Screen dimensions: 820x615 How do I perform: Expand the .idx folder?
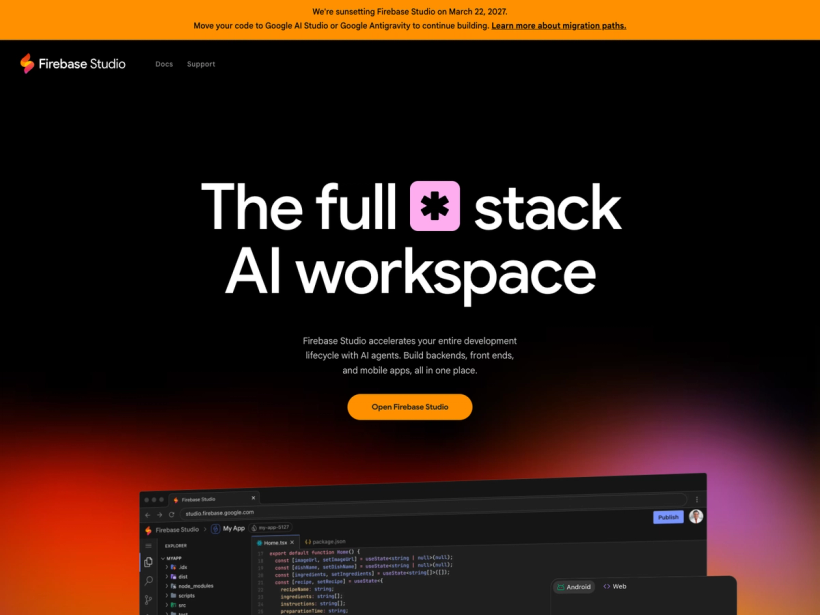(x=178, y=567)
